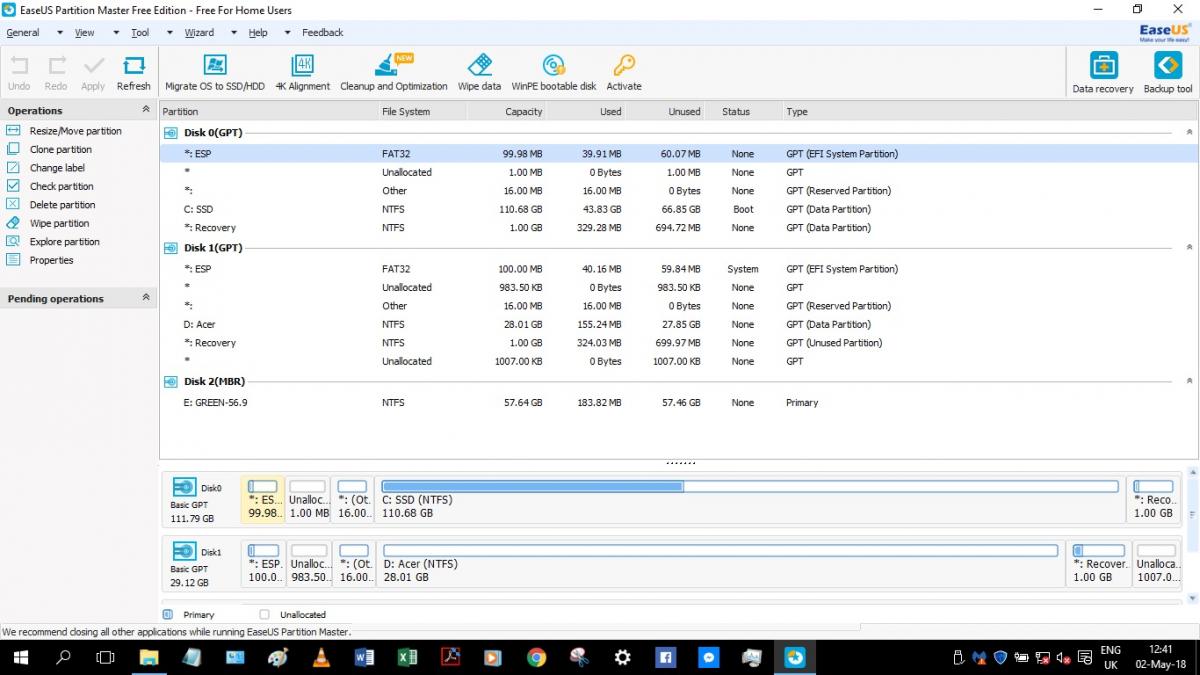Select the 1007.00 KB Unallocated row

point(678,361)
